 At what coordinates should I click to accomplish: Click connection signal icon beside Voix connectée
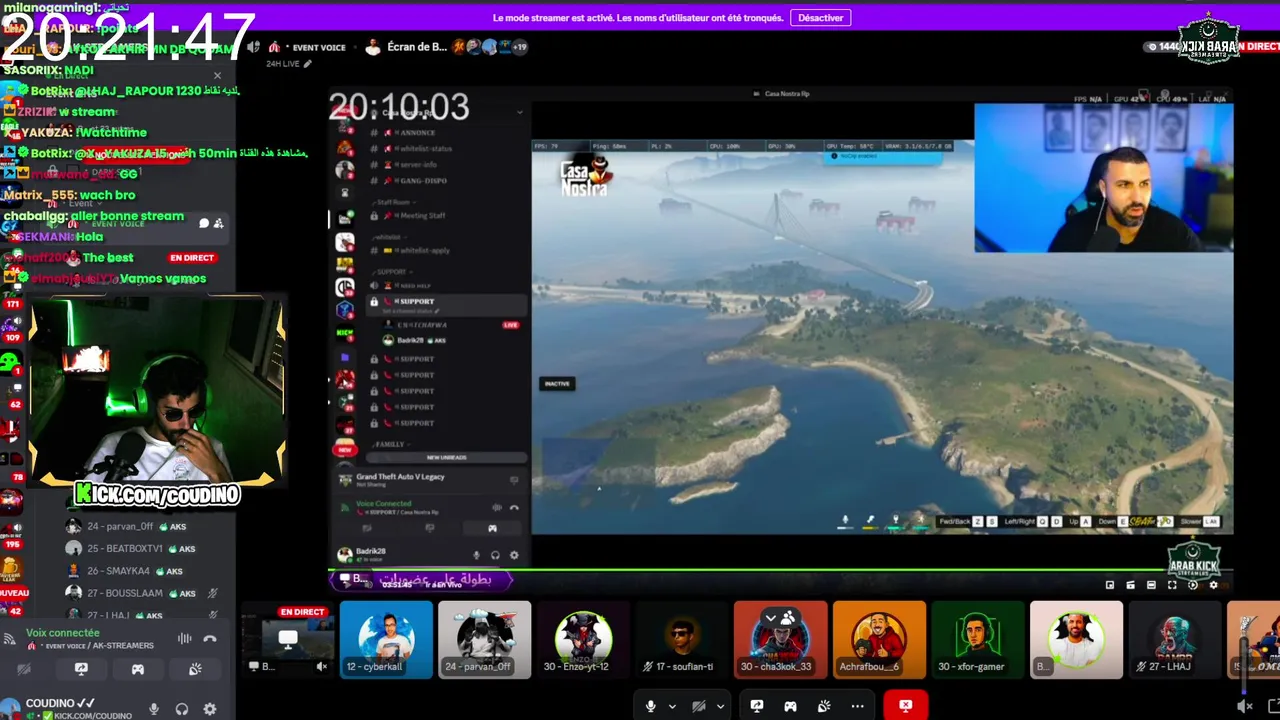tap(9, 639)
